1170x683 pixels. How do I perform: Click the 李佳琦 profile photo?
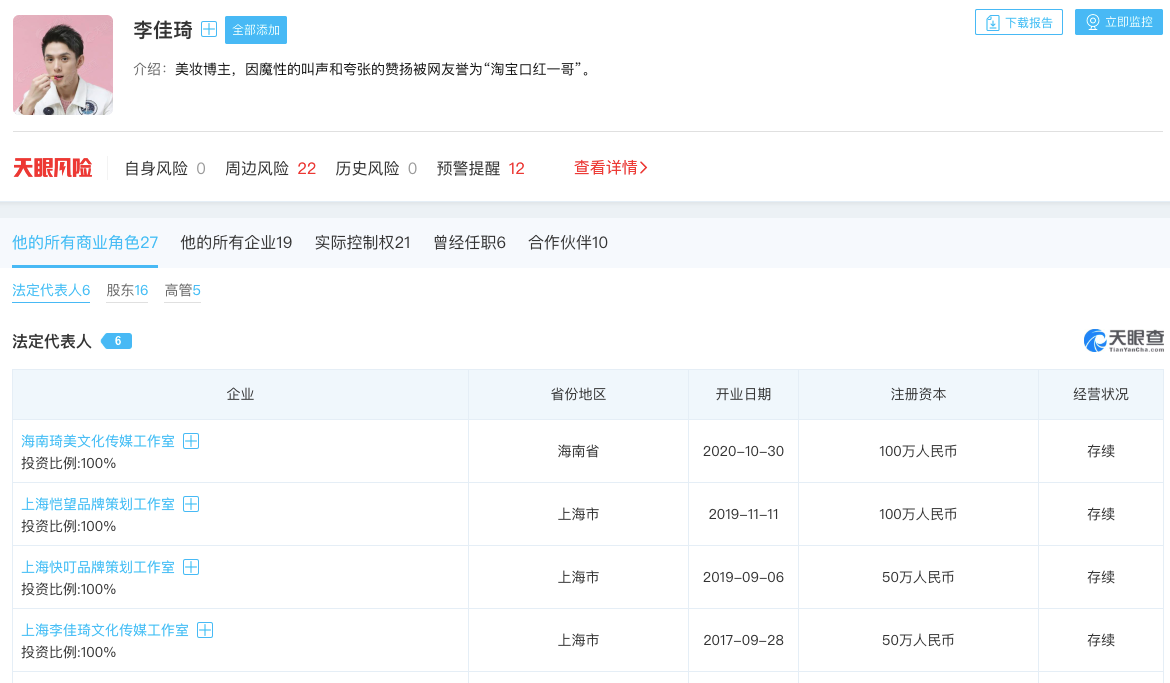tap(63, 65)
